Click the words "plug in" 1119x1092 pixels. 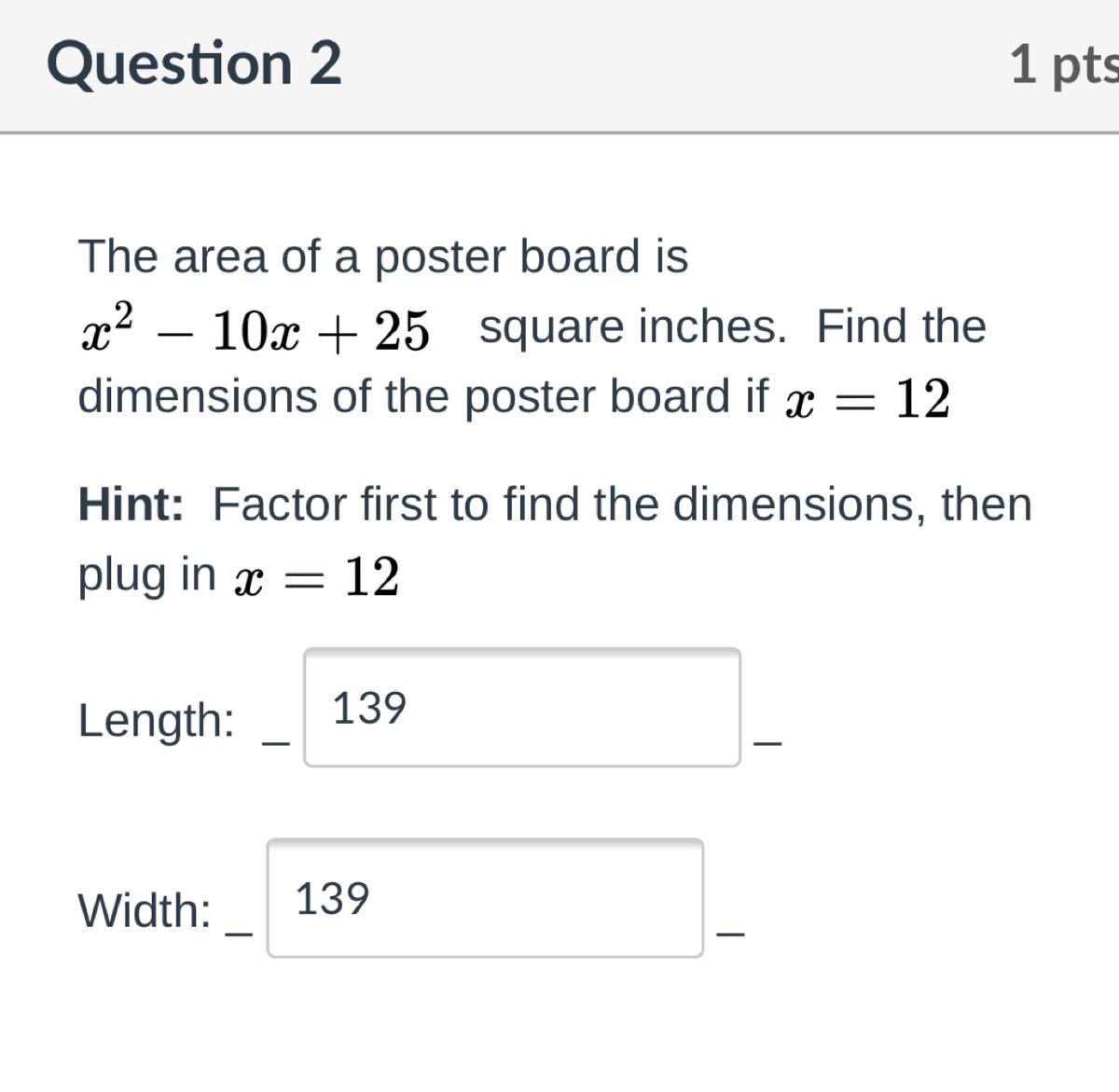point(146,574)
